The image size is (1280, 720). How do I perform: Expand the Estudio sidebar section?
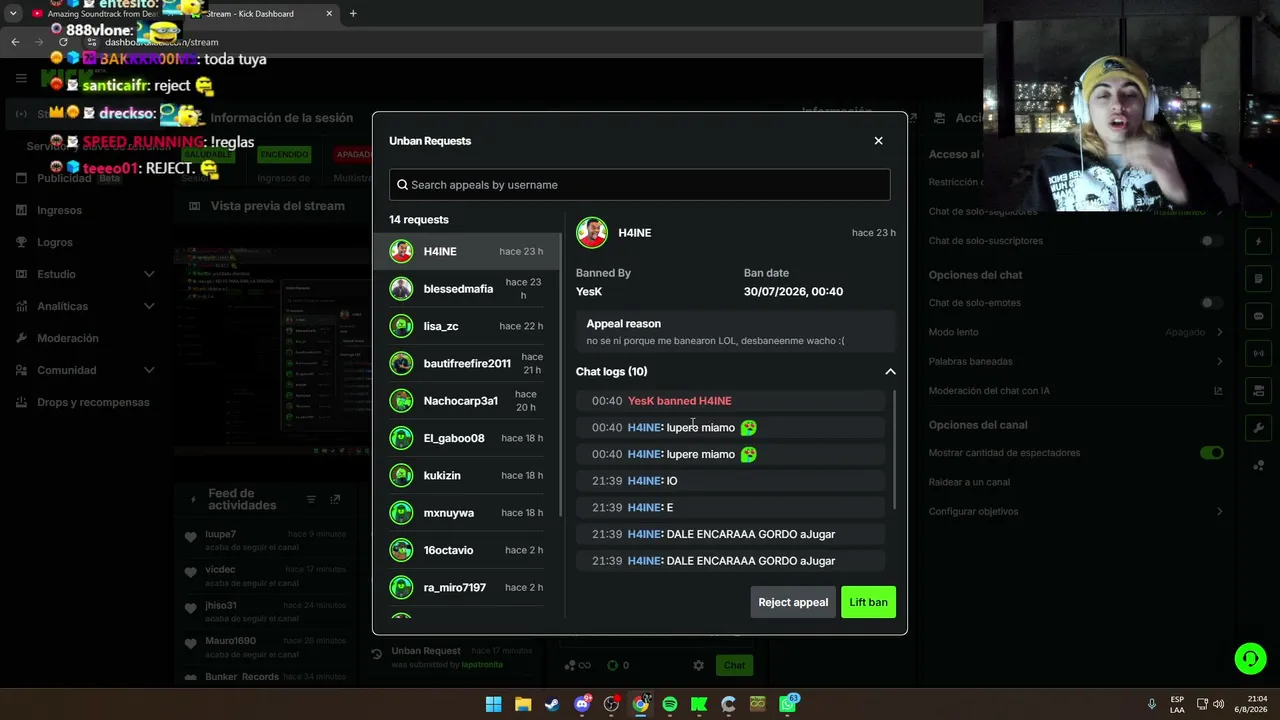(149, 274)
